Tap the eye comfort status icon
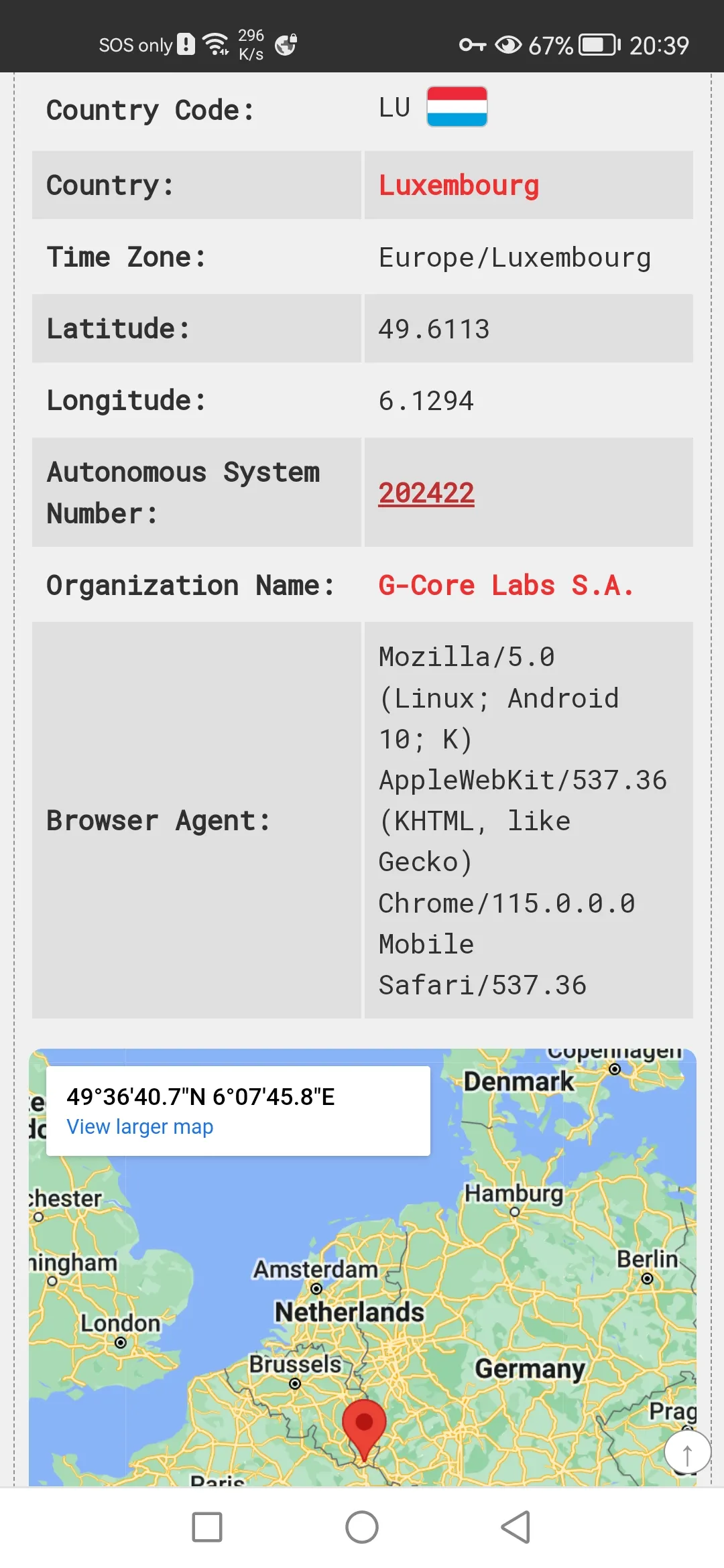724x1568 pixels. click(508, 45)
